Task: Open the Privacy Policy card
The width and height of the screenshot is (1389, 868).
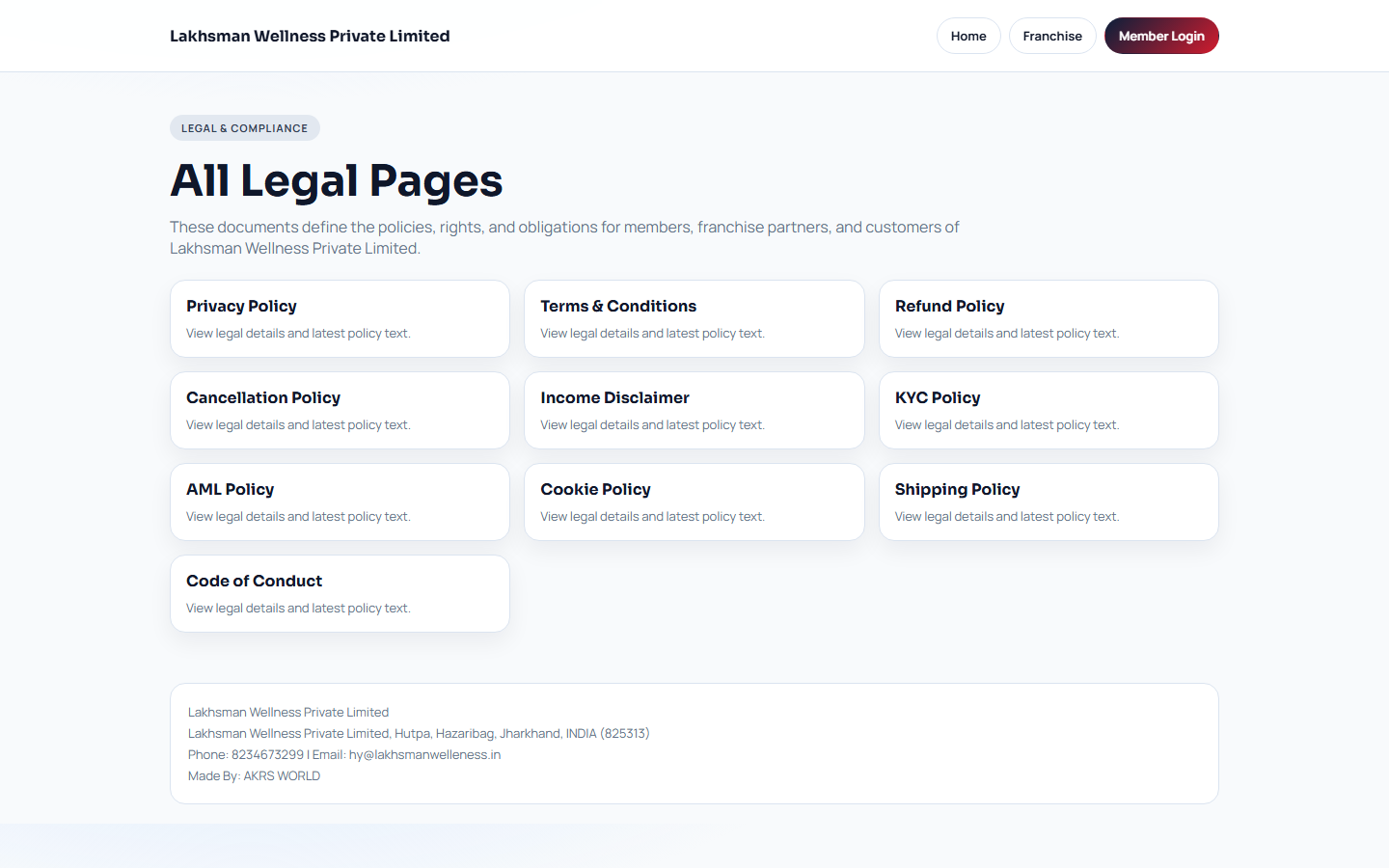Action: [x=340, y=318]
